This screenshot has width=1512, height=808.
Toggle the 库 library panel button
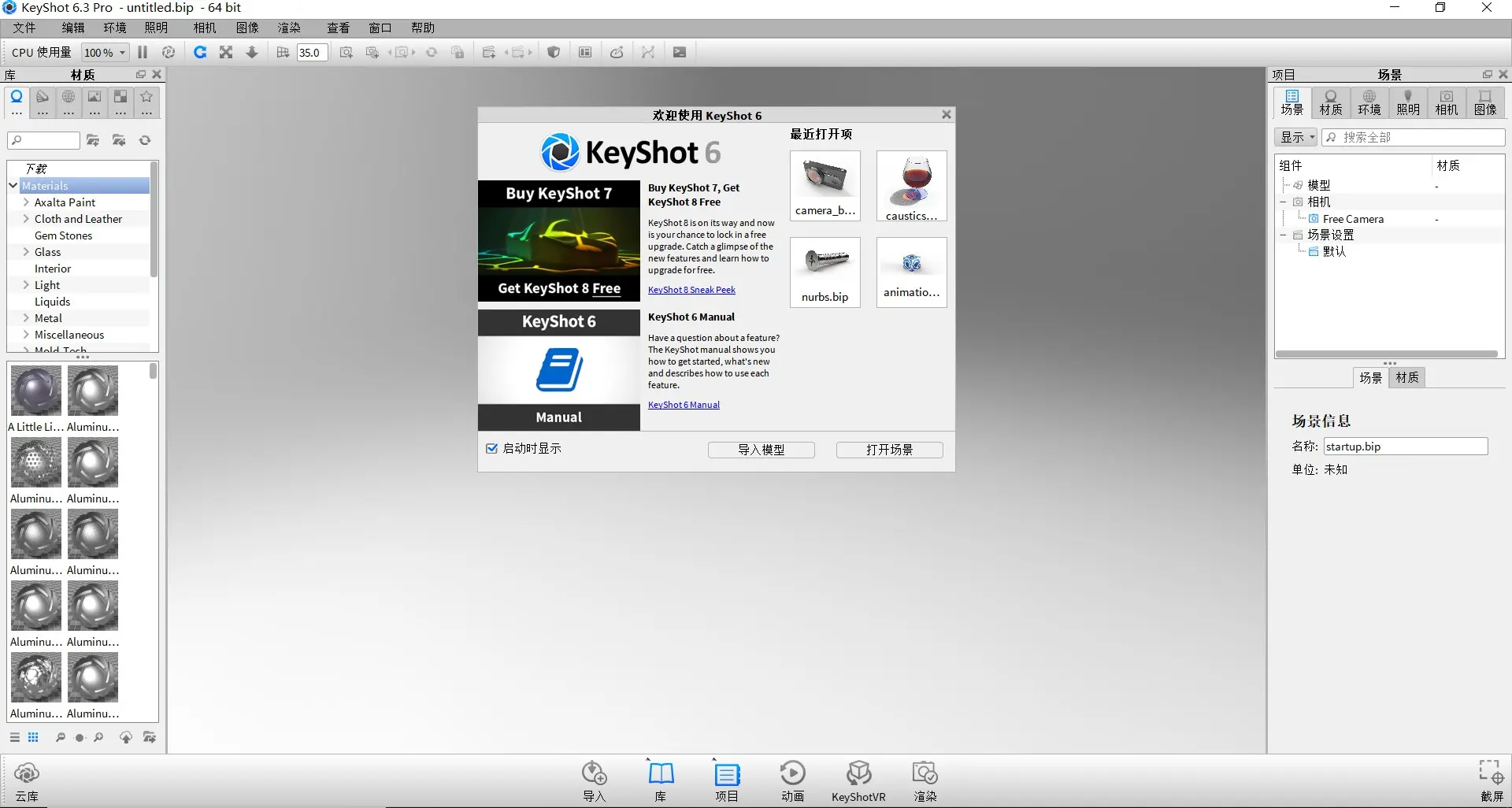[x=661, y=781]
